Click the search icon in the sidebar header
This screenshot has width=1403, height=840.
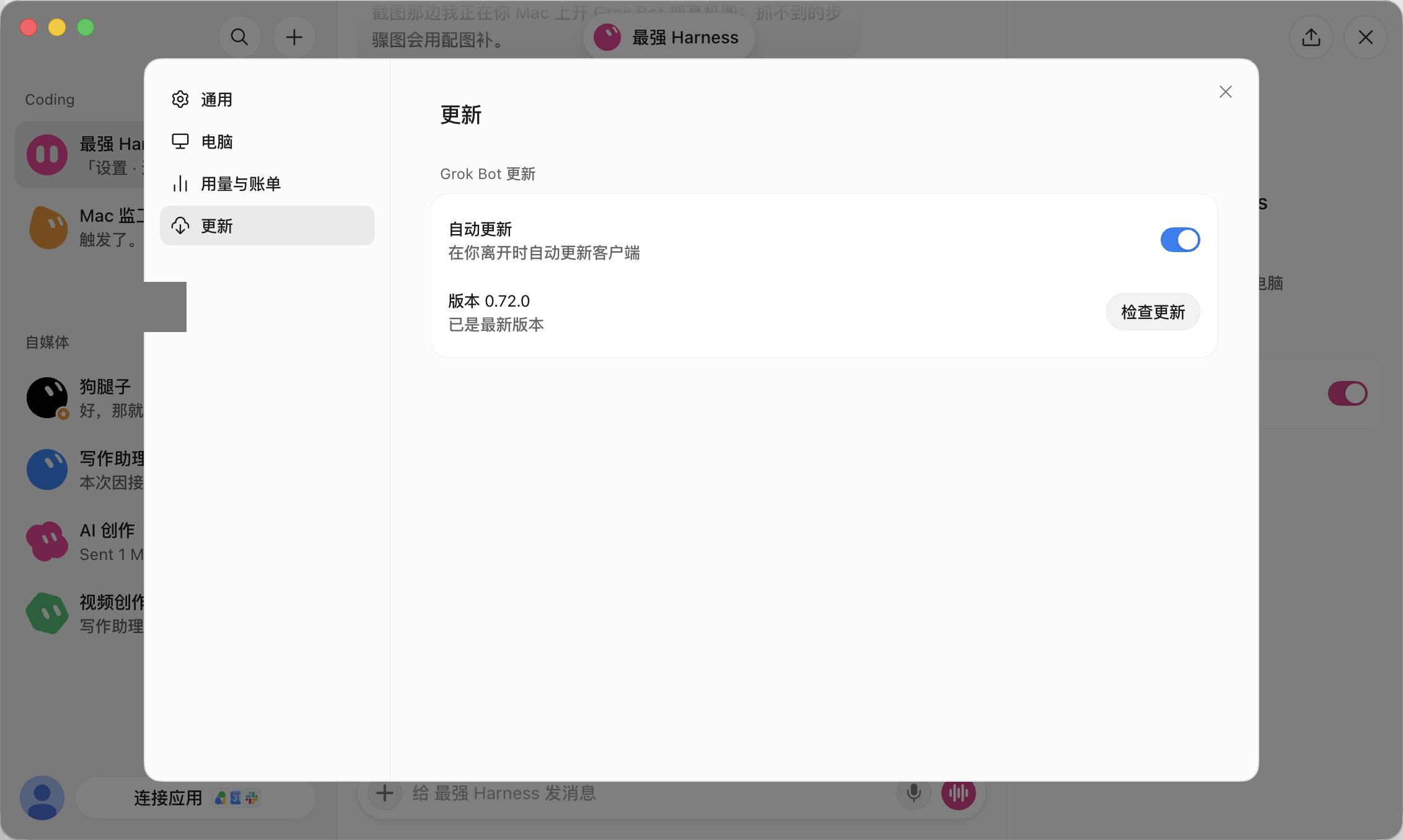click(x=239, y=37)
